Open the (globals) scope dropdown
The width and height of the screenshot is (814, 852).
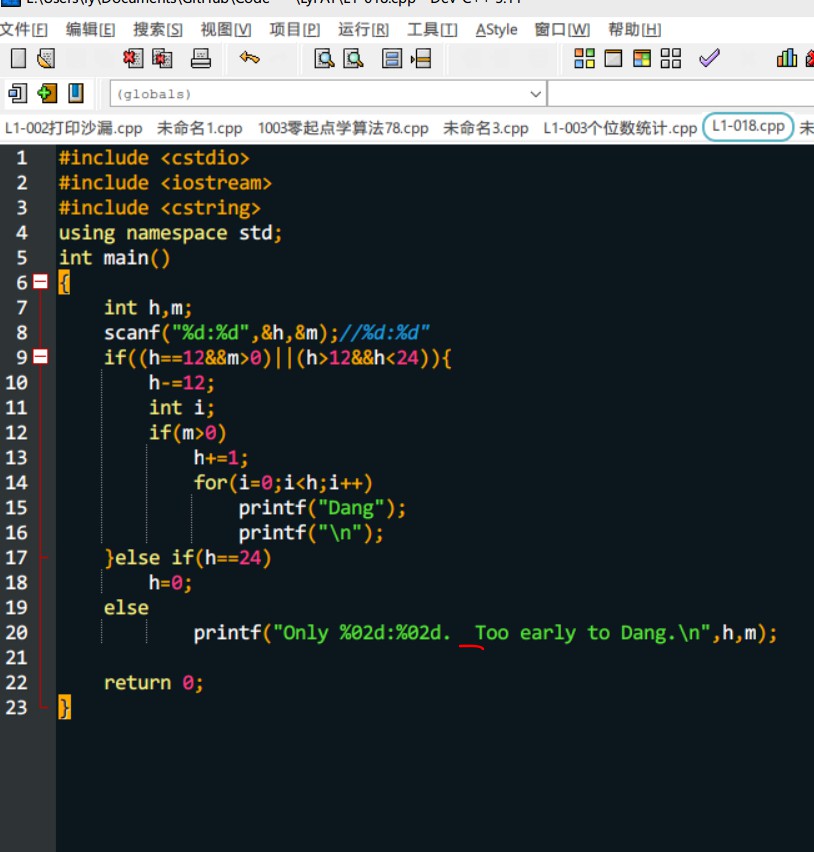(x=328, y=94)
